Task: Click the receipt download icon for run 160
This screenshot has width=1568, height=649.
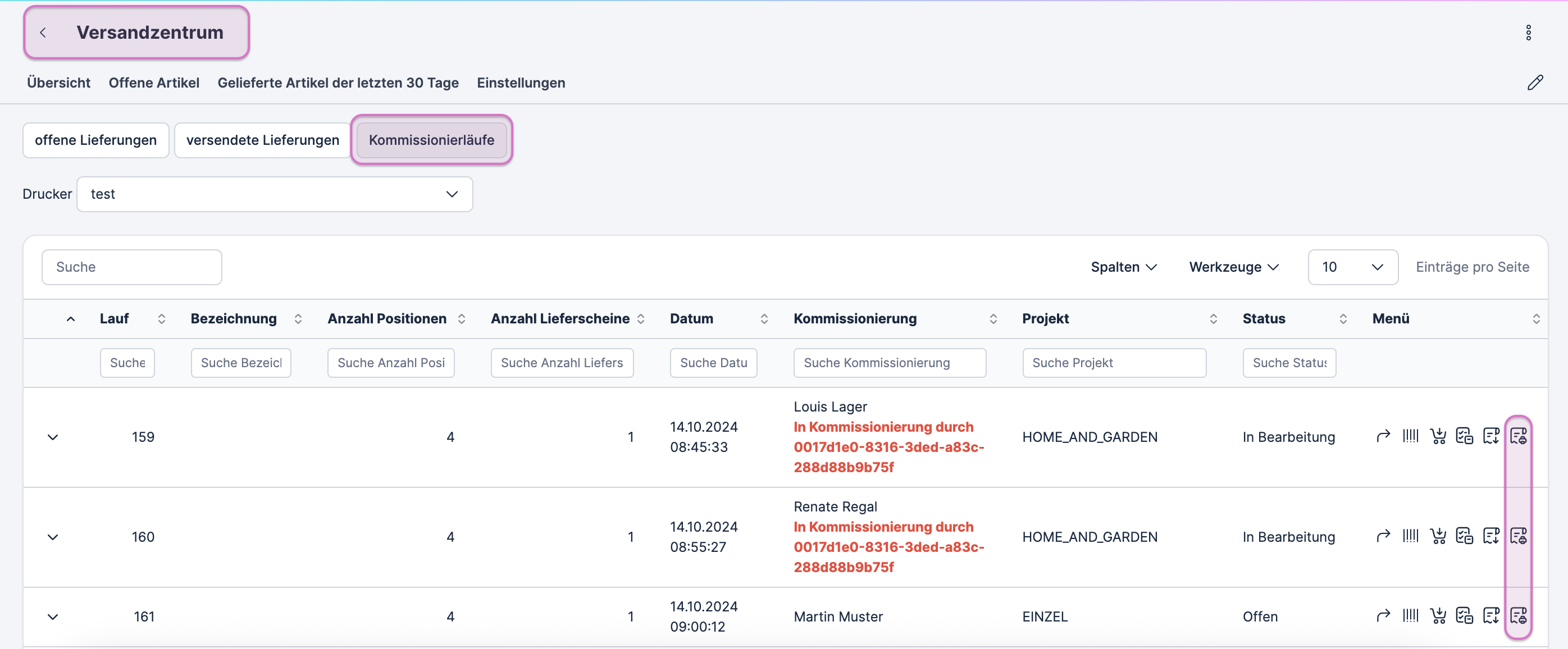Action: point(1490,536)
